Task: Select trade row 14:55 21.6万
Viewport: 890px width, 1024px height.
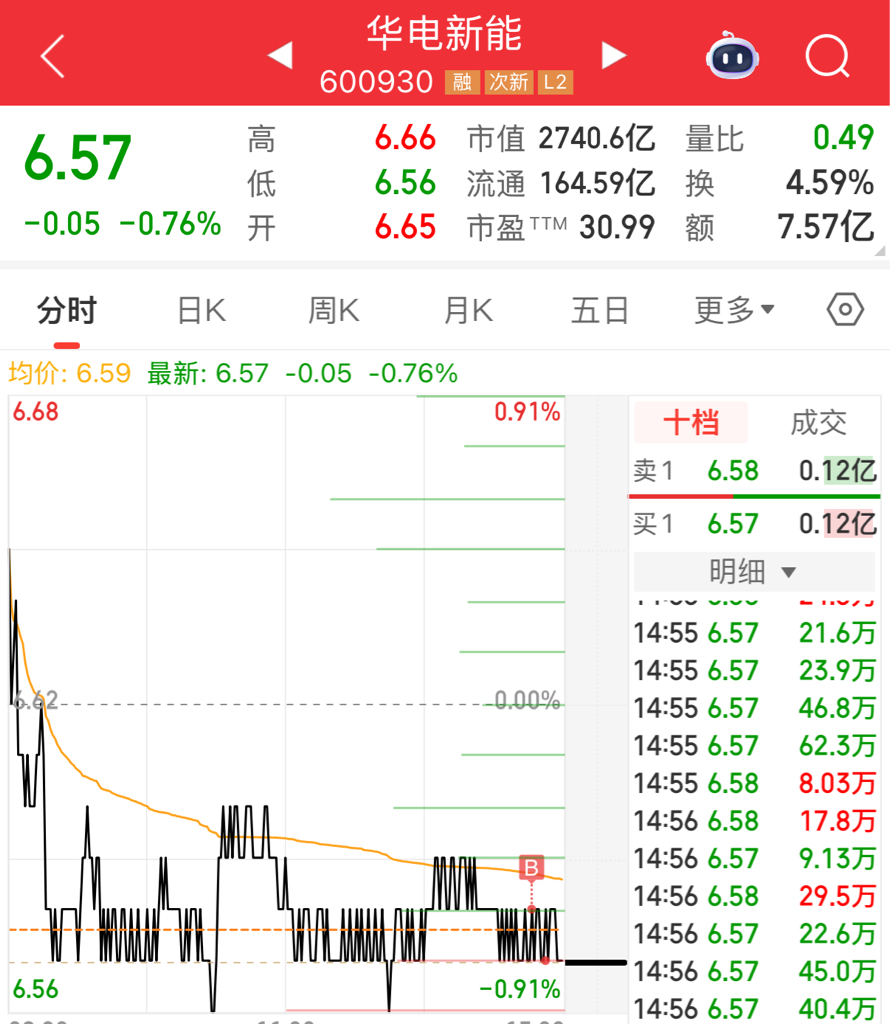Action: click(754, 633)
